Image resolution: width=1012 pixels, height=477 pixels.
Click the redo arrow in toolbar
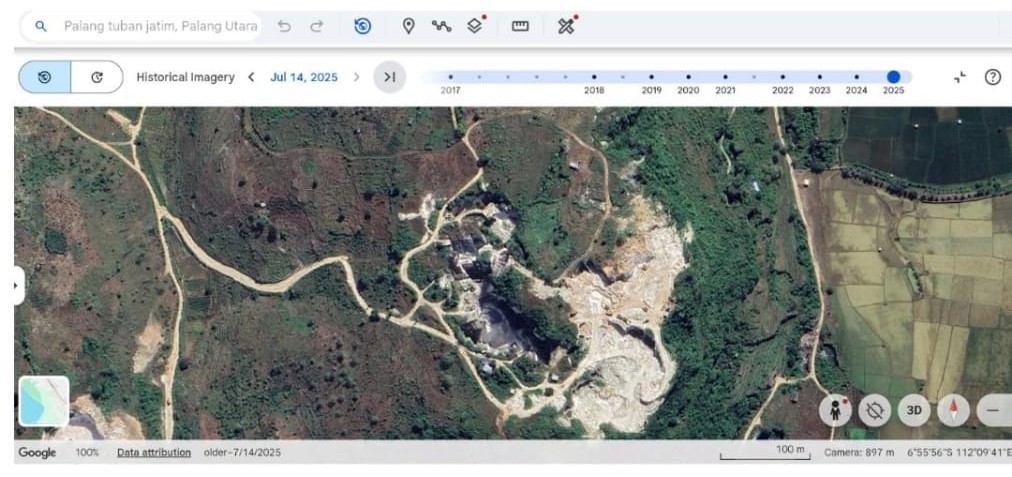(x=316, y=26)
